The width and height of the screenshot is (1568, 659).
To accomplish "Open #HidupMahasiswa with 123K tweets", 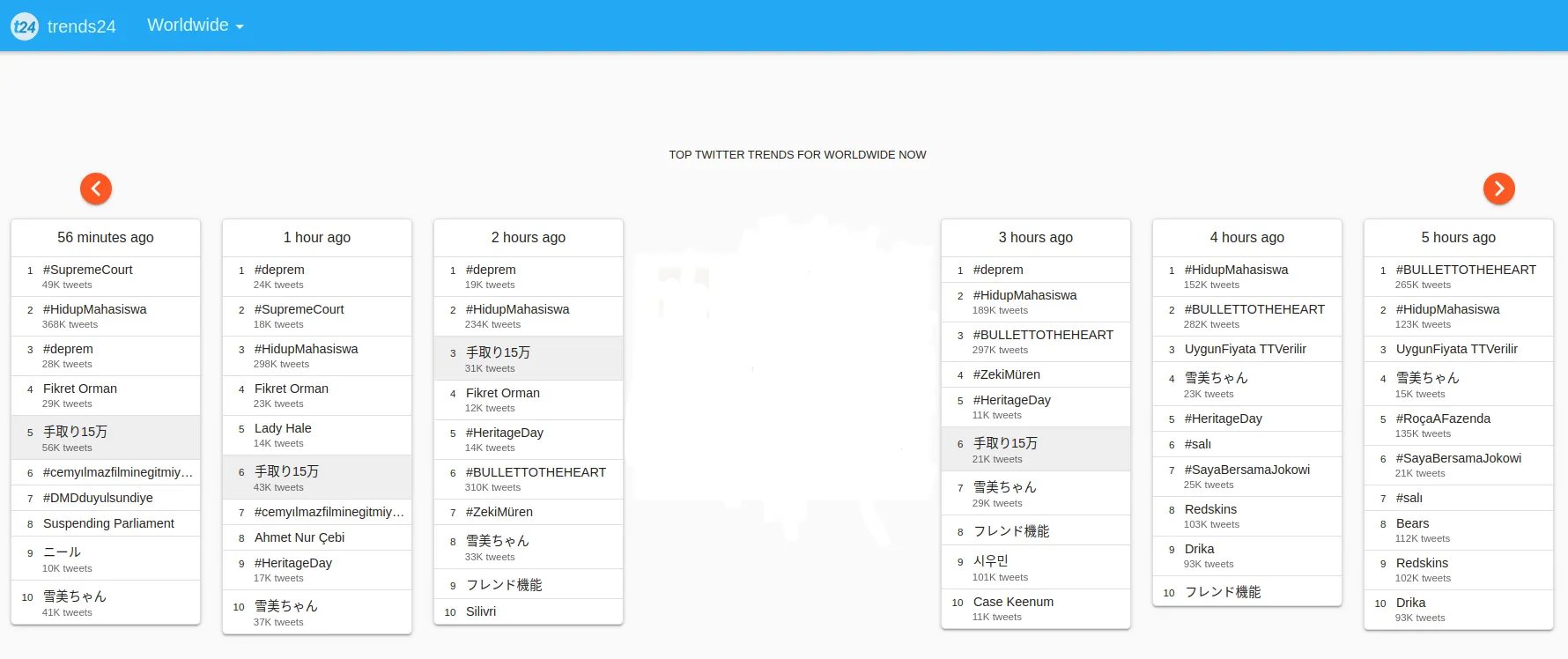I will [x=1448, y=309].
